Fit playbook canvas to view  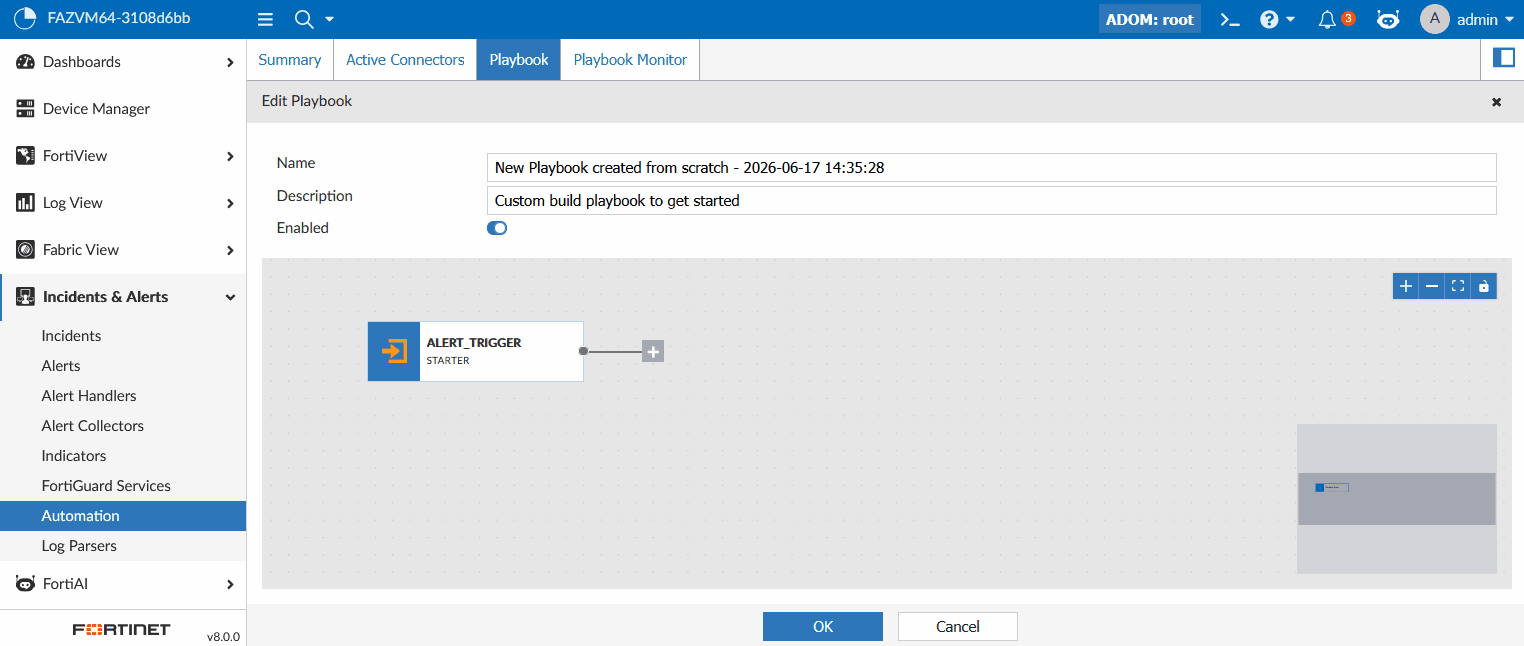pyautogui.click(x=1458, y=286)
